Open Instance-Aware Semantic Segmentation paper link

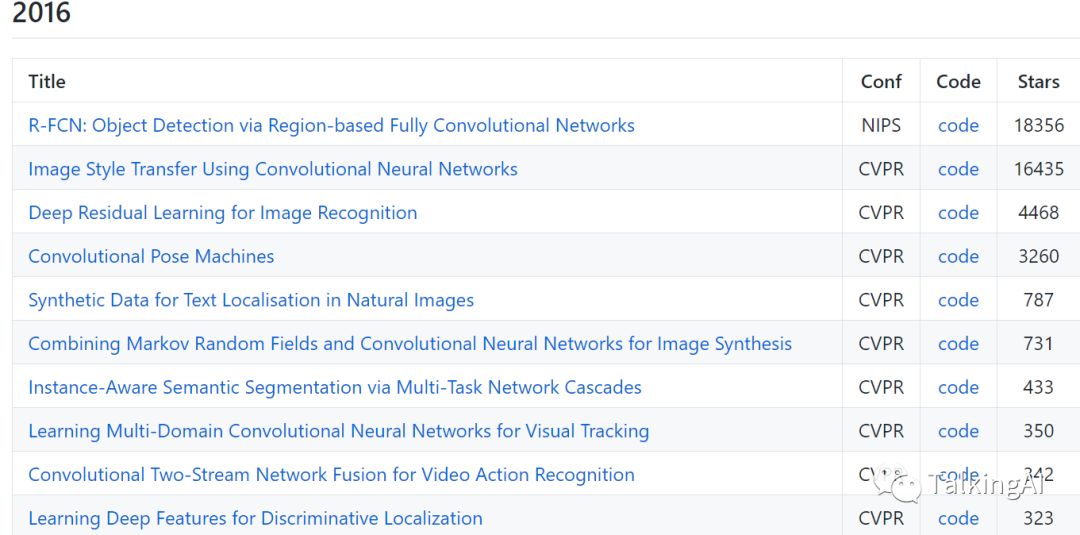335,388
